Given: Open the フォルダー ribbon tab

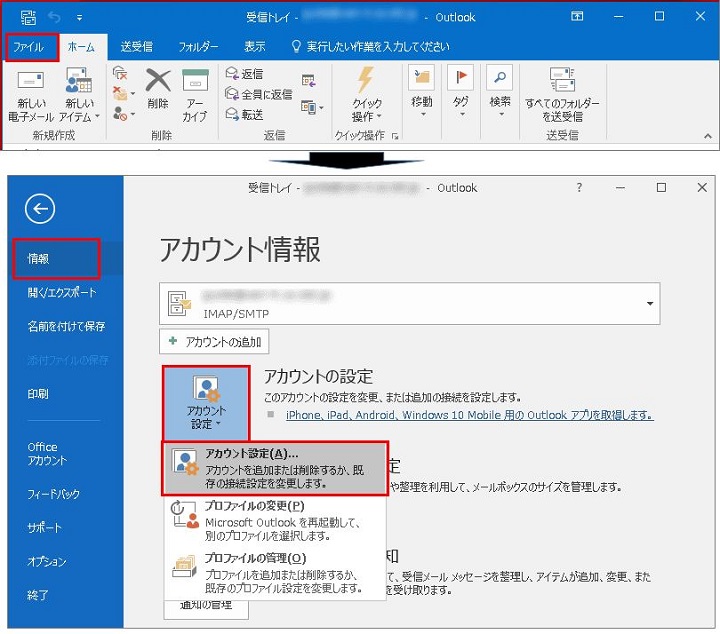Looking at the screenshot, I should [x=198, y=47].
